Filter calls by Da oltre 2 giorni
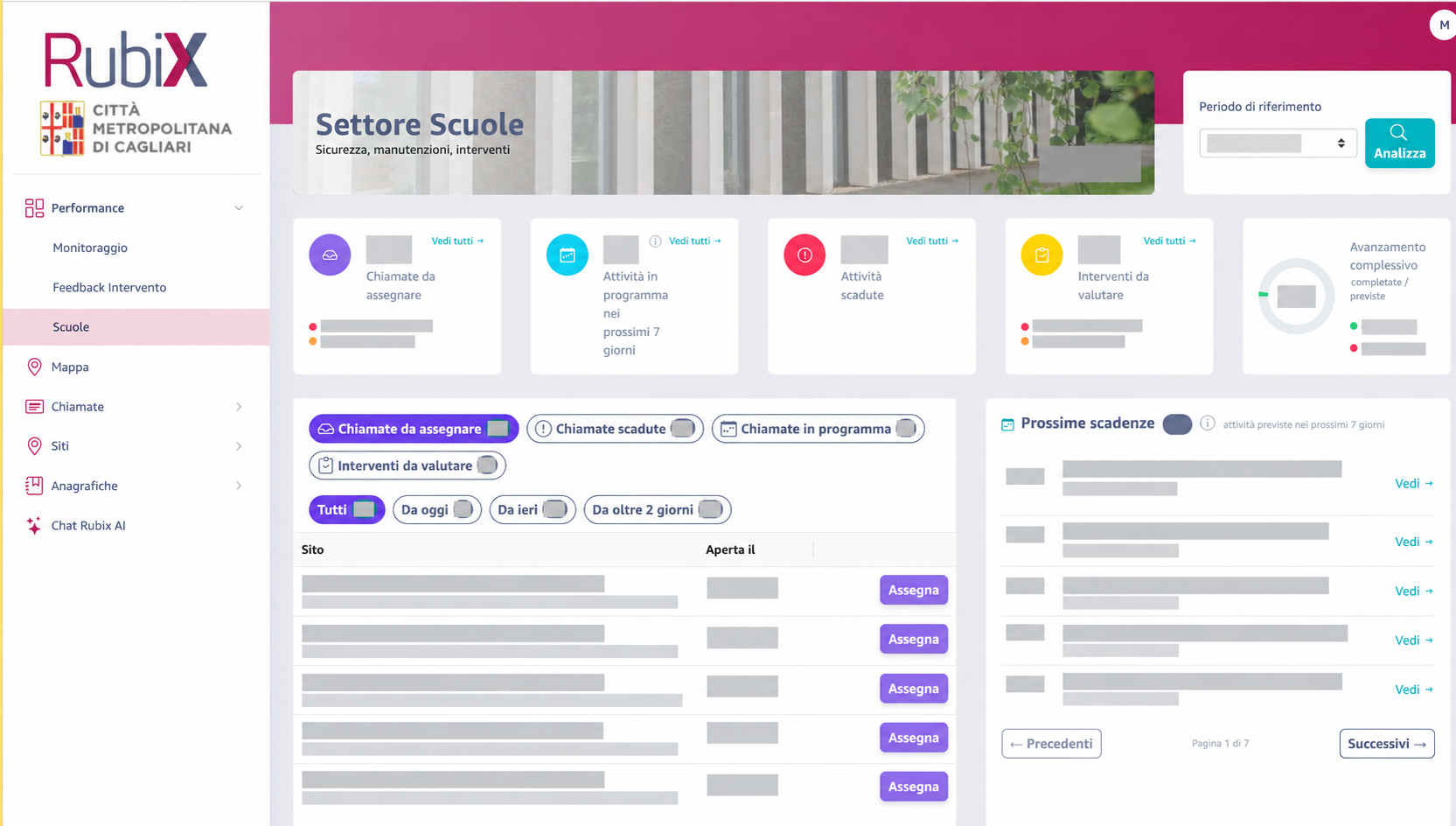The height and width of the screenshot is (826, 1456). point(658,510)
